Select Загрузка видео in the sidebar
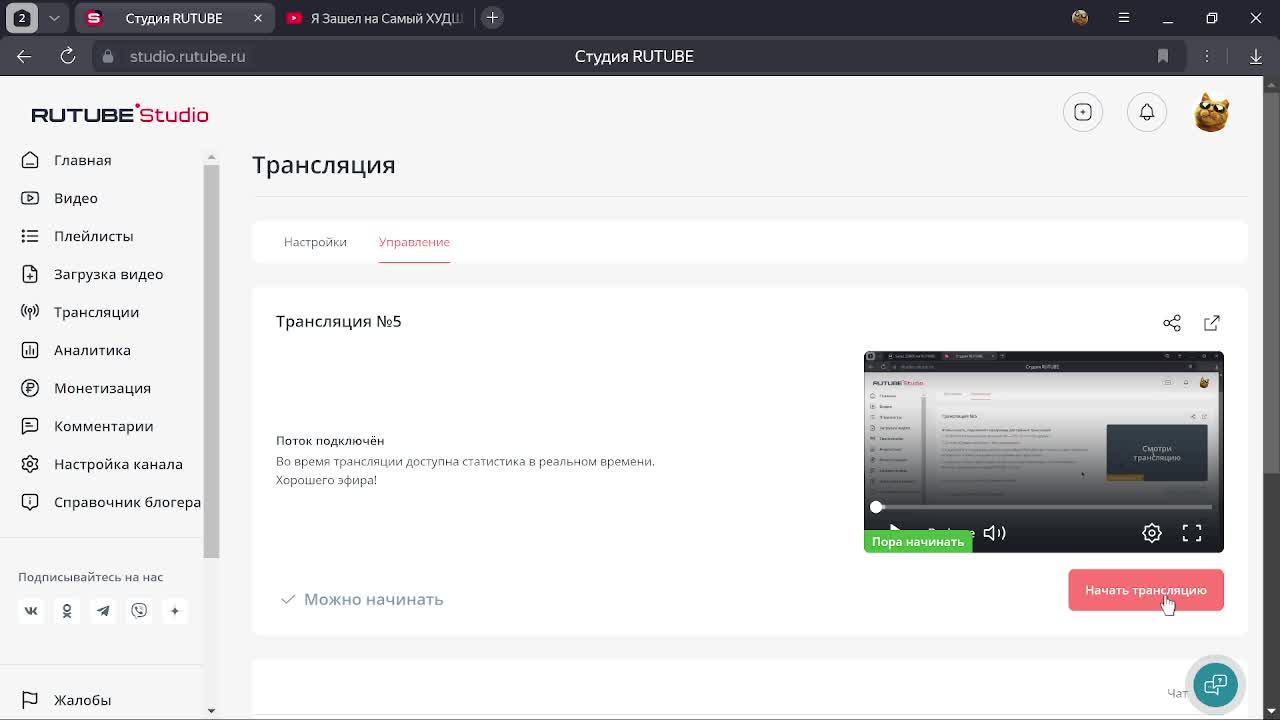 click(x=92, y=274)
